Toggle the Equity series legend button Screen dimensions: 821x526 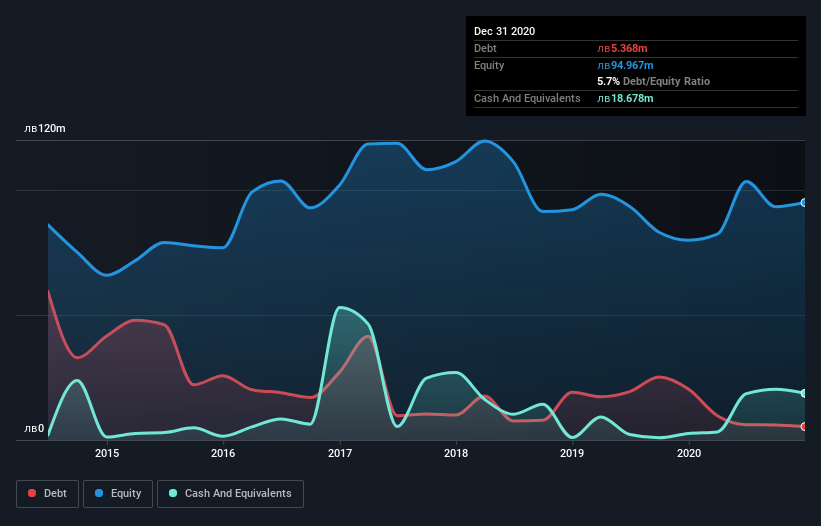pos(118,494)
